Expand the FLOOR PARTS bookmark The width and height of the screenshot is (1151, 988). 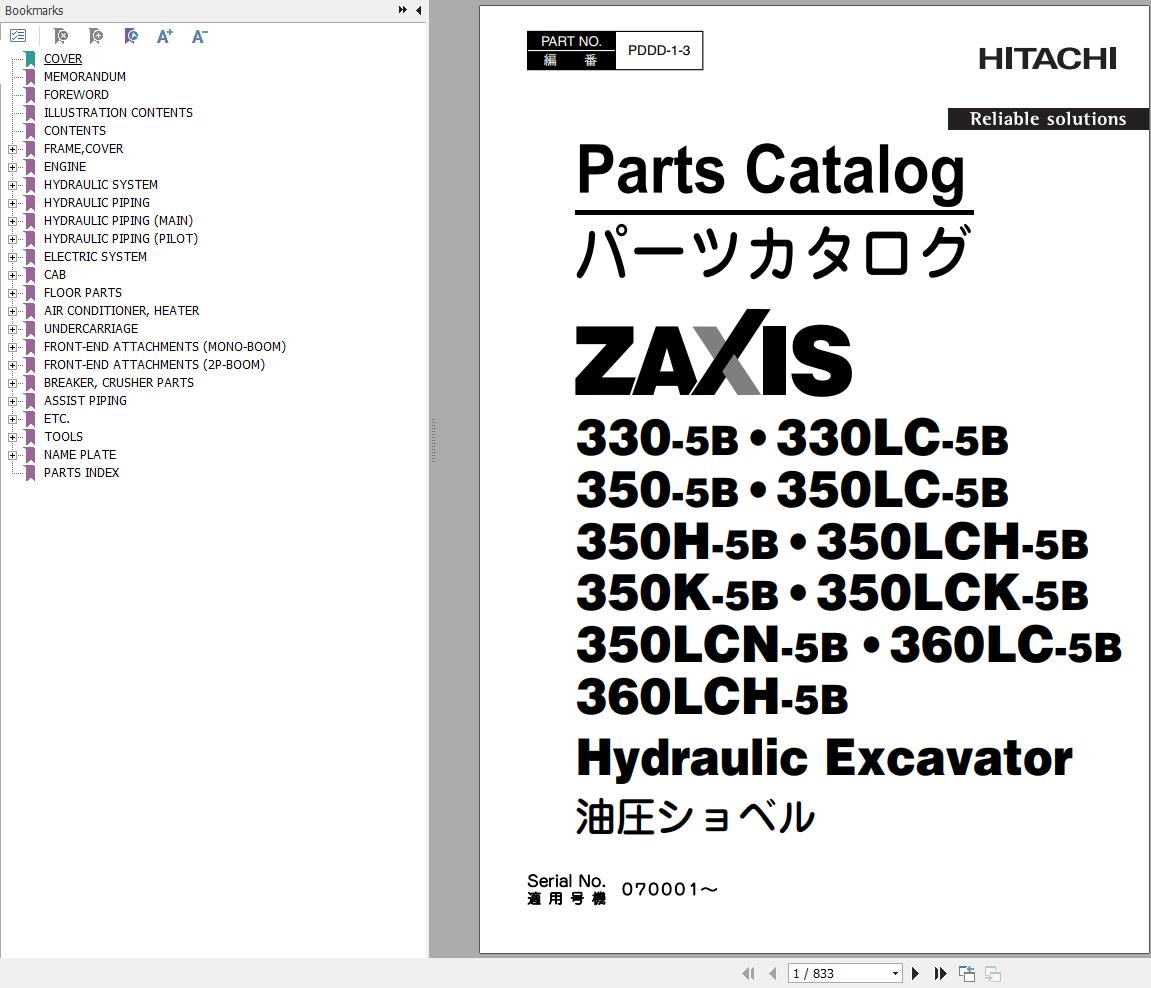click(x=12, y=293)
